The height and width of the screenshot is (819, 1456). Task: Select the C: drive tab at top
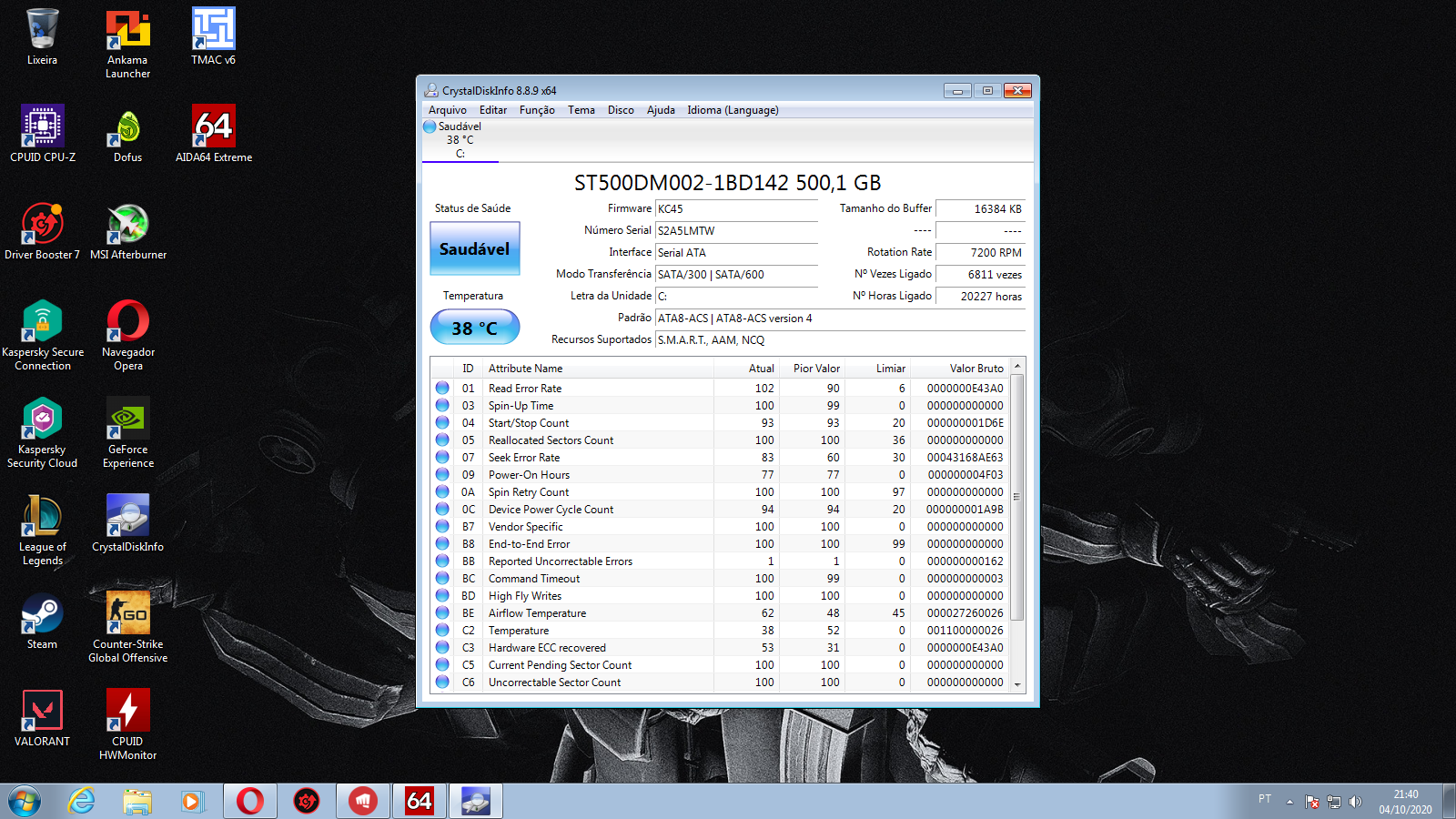coord(460,140)
